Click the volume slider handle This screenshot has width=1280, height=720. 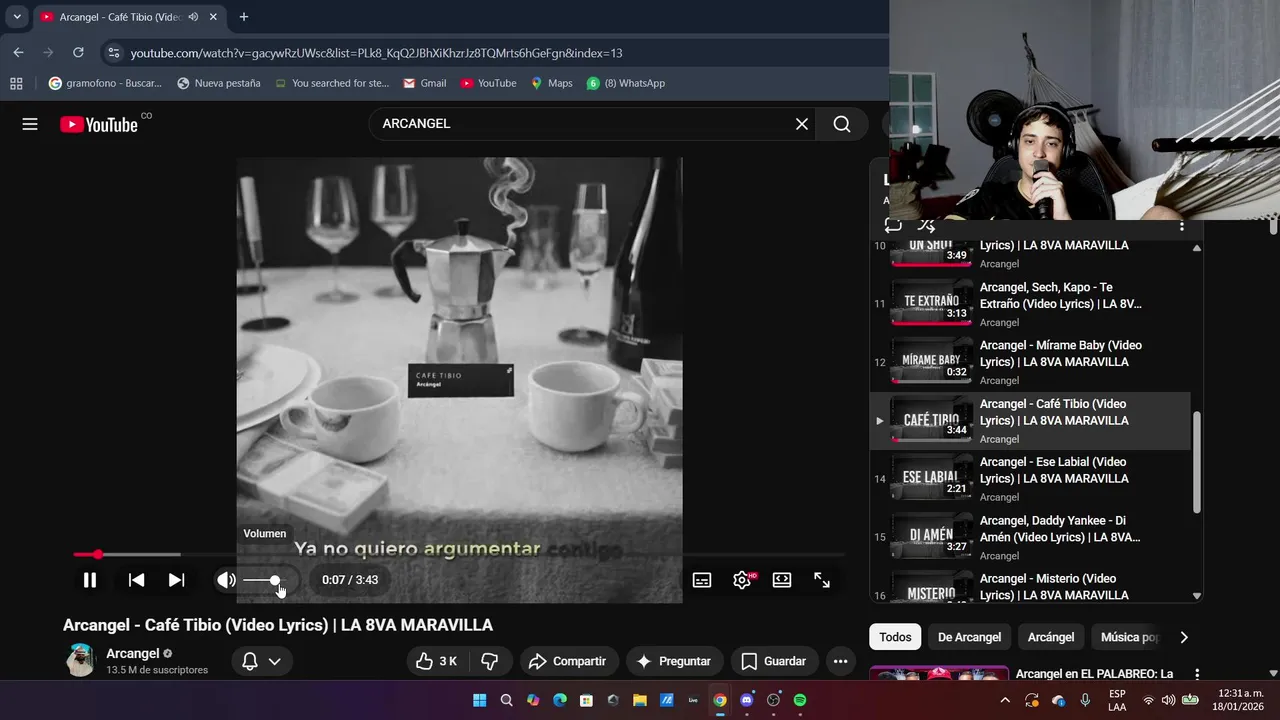click(x=275, y=580)
